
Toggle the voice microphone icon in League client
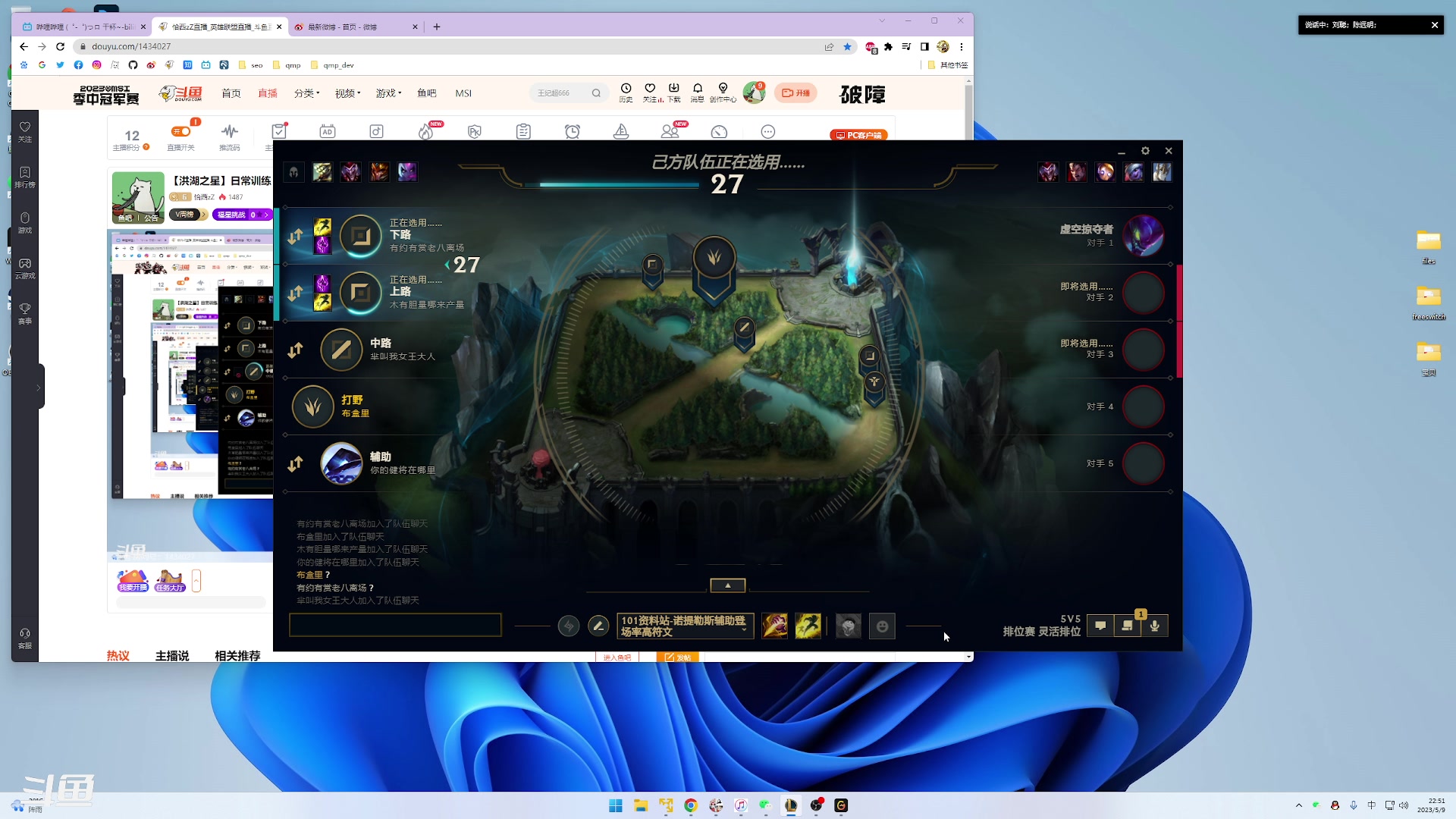(x=1155, y=626)
